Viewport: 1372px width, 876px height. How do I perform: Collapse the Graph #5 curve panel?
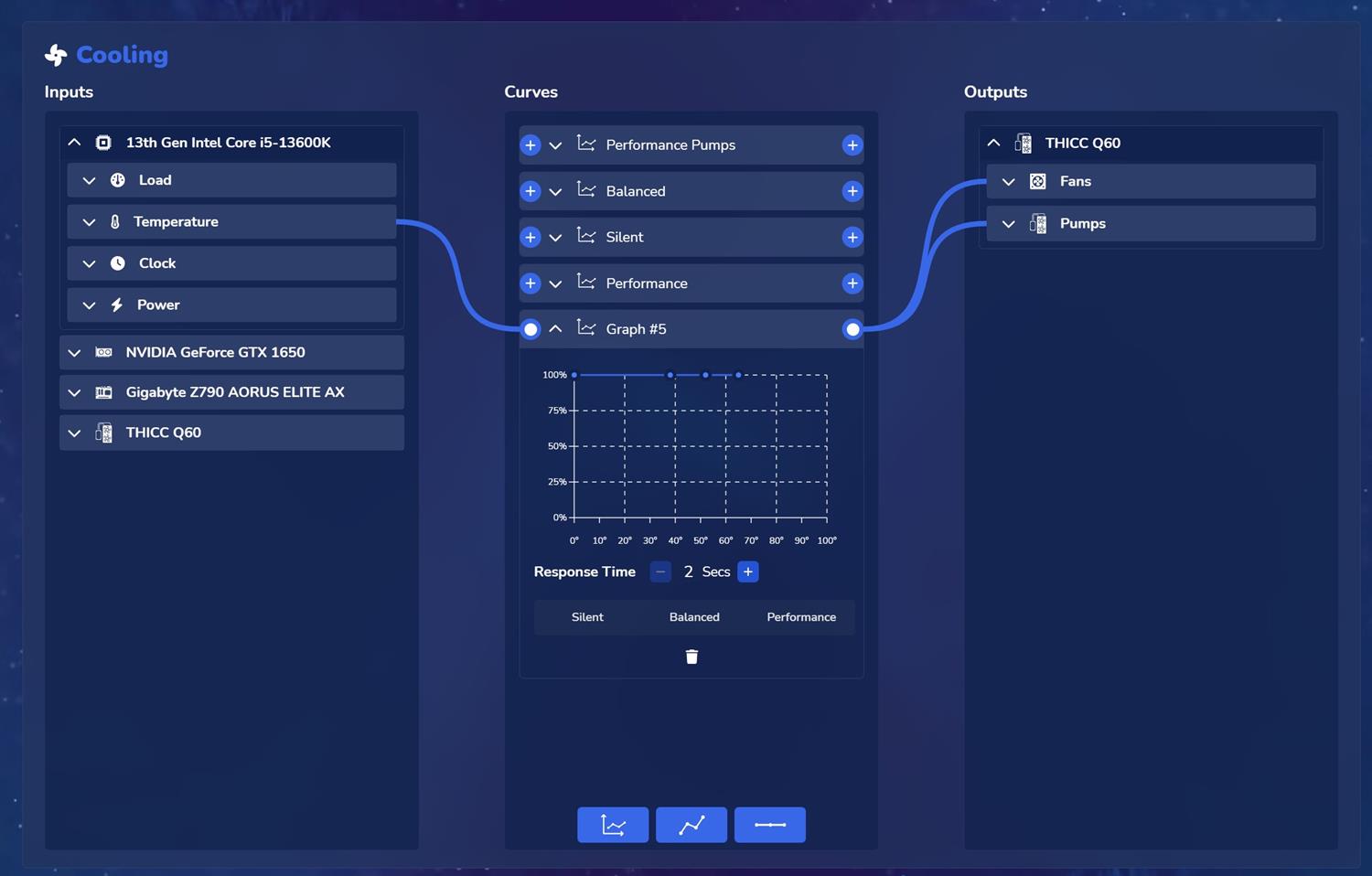point(555,329)
